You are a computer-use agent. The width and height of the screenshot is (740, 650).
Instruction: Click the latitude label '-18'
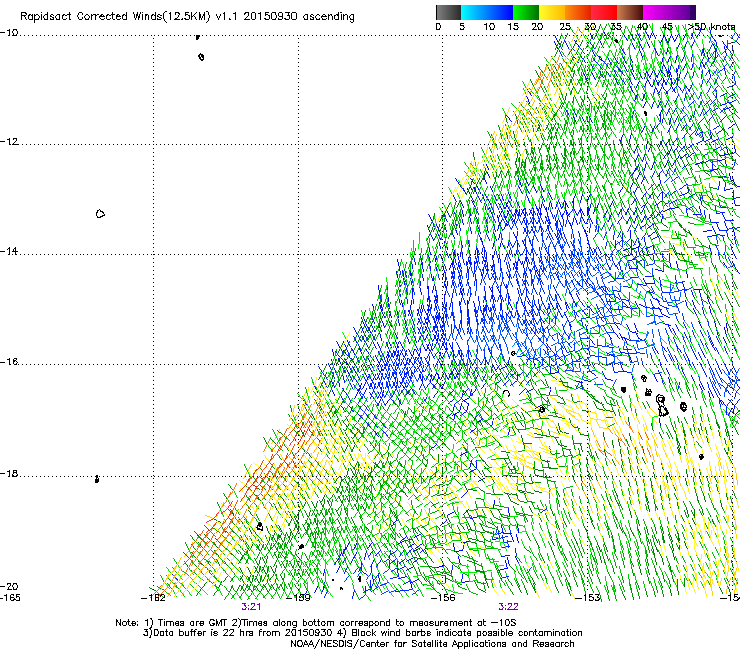pyautogui.click(x=9, y=473)
